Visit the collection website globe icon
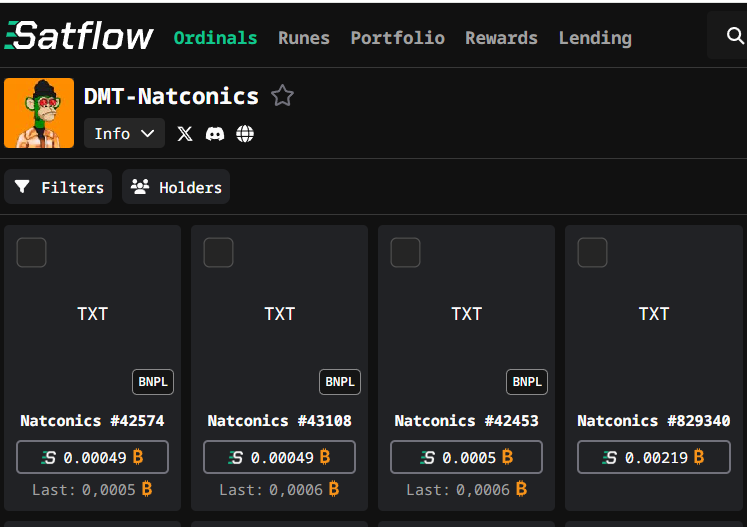This screenshot has height=527, width=747. tap(245, 134)
